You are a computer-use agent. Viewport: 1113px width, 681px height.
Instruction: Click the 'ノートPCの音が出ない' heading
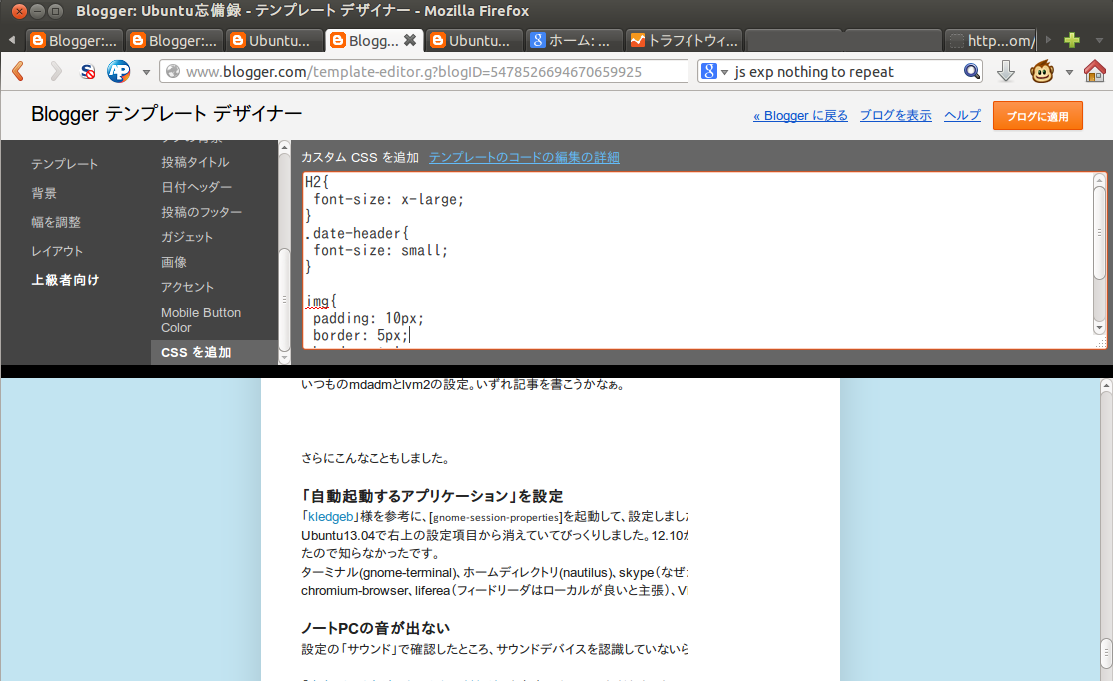point(375,628)
